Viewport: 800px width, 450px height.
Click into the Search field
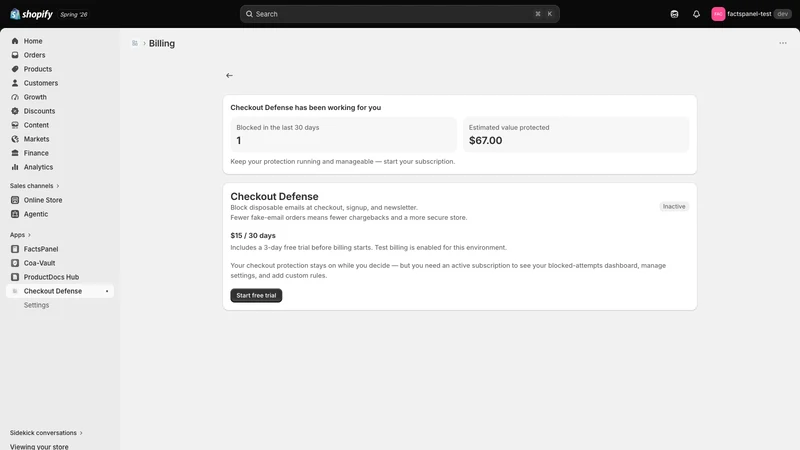click(x=399, y=14)
